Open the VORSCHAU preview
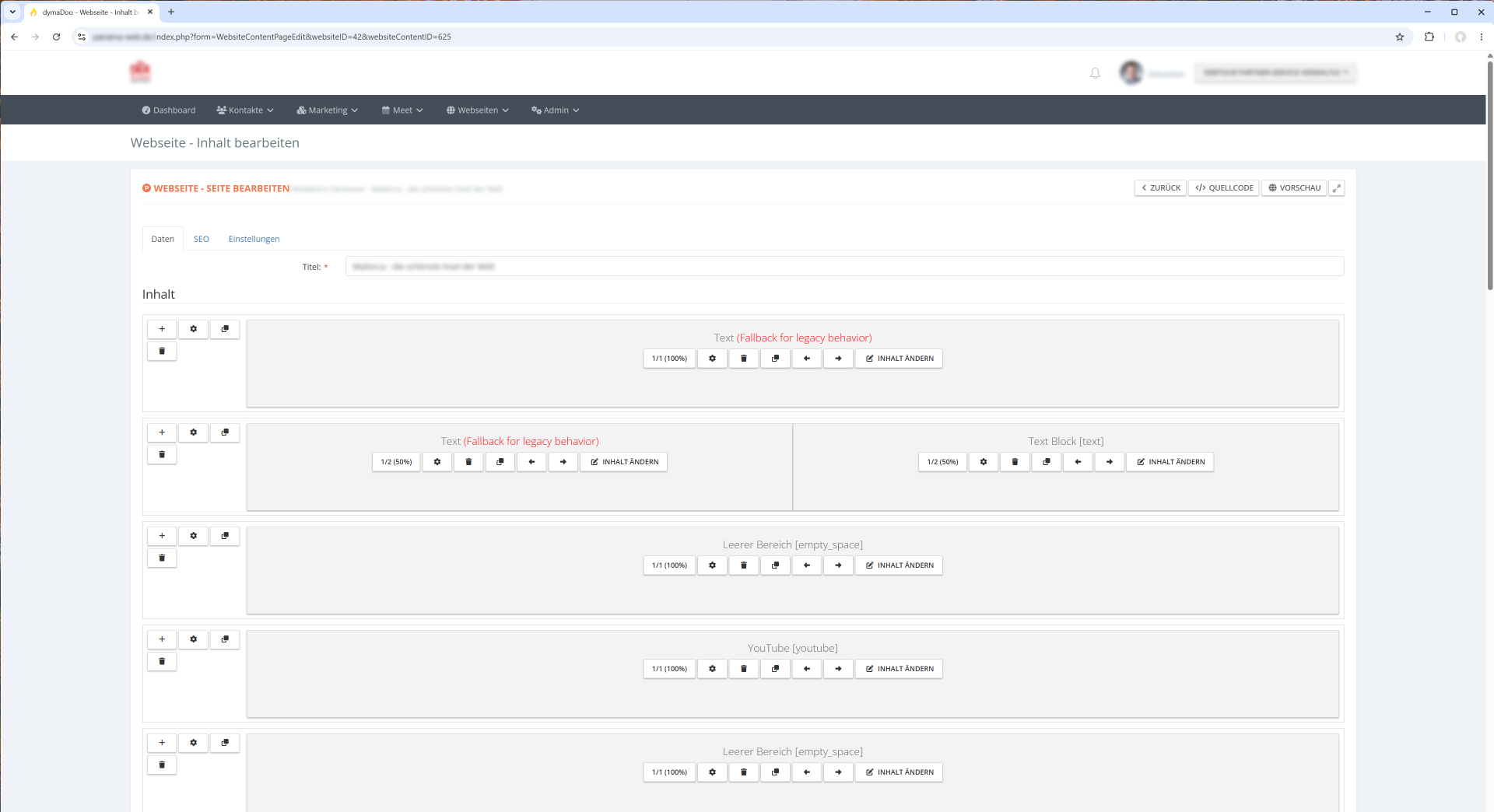The width and height of the screenshot is (1494, 812). pos(1294,188)
